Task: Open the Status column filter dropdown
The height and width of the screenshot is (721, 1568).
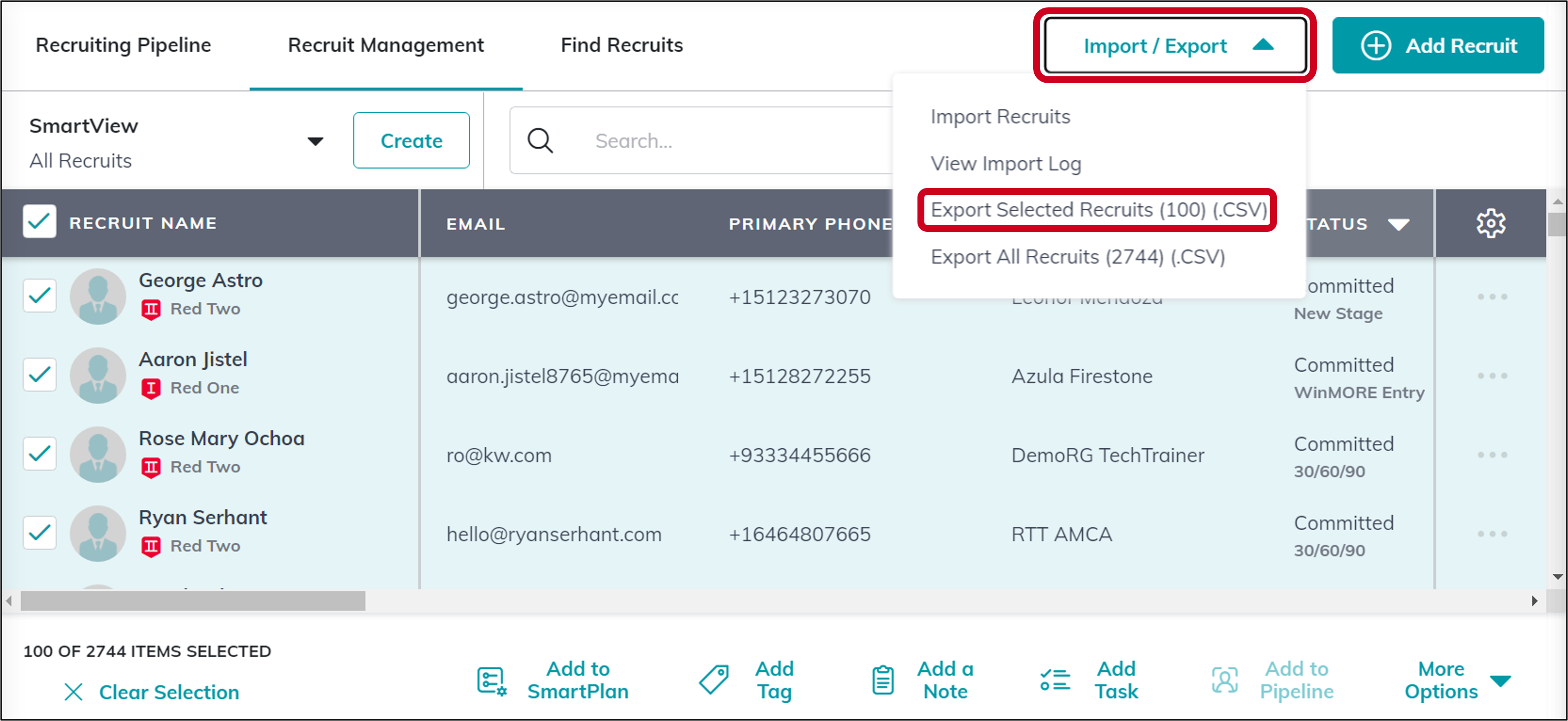Action: click(x=1398, y=223)
